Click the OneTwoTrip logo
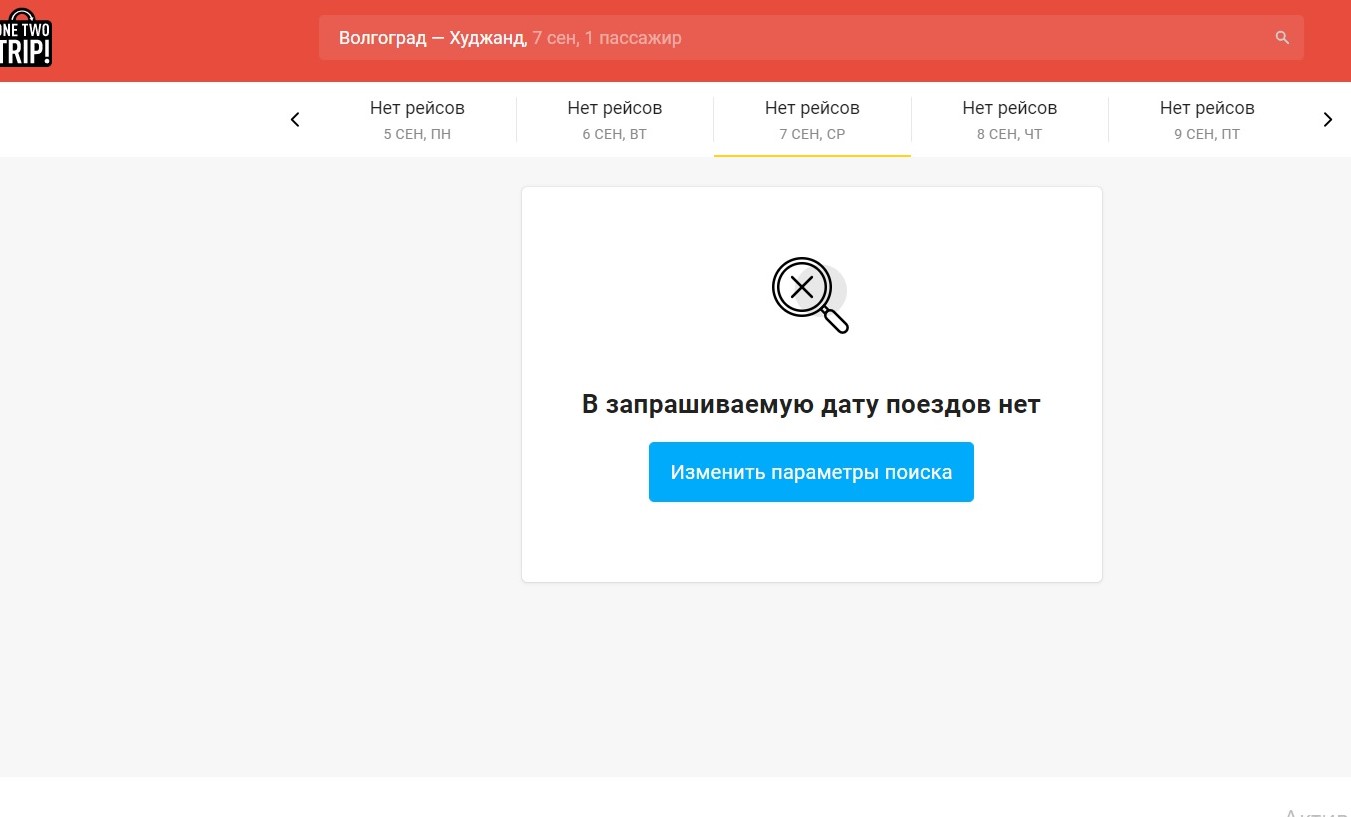 (x=25, y=38)
